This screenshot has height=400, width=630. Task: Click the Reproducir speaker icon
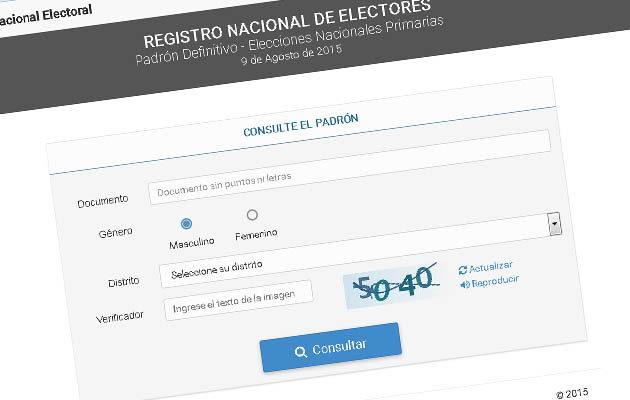465,285
